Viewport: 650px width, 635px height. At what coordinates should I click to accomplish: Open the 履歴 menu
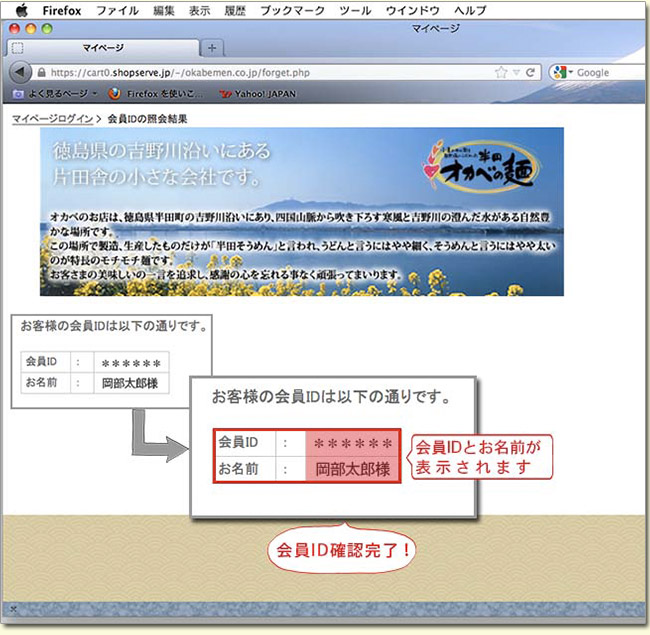tap(236, 10)
